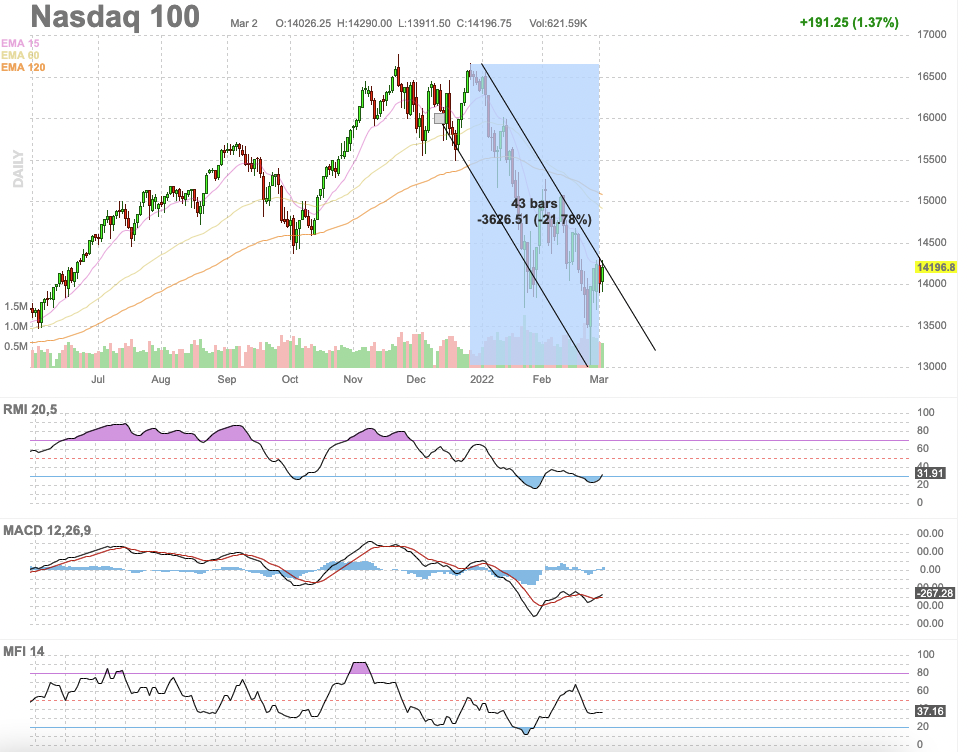The height and width of the screenshot is (752, 968).
Task: Click the -267.28 MACD value tag
Action: [x=935, y=593]
